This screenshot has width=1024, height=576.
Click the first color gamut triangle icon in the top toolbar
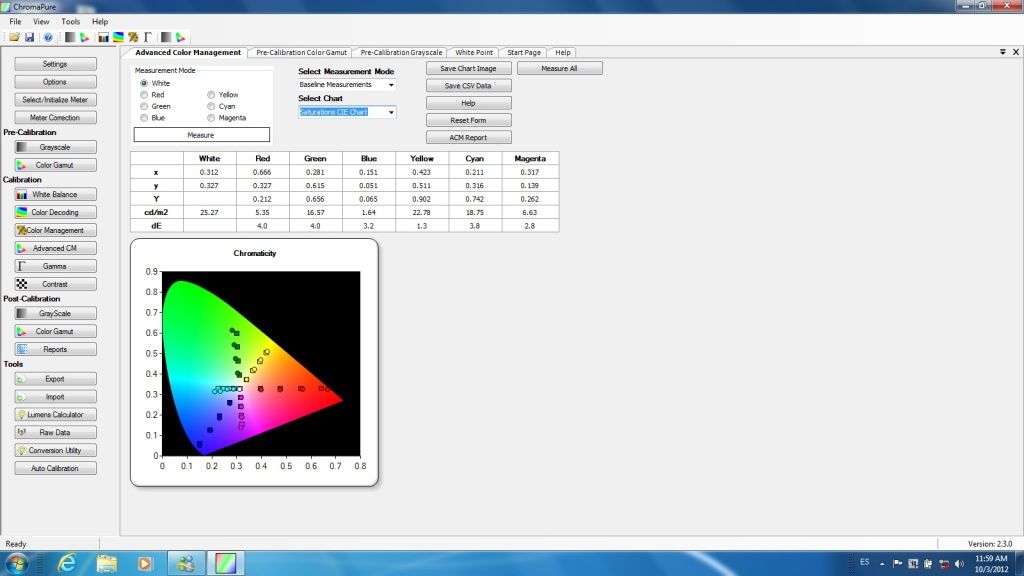85,37
